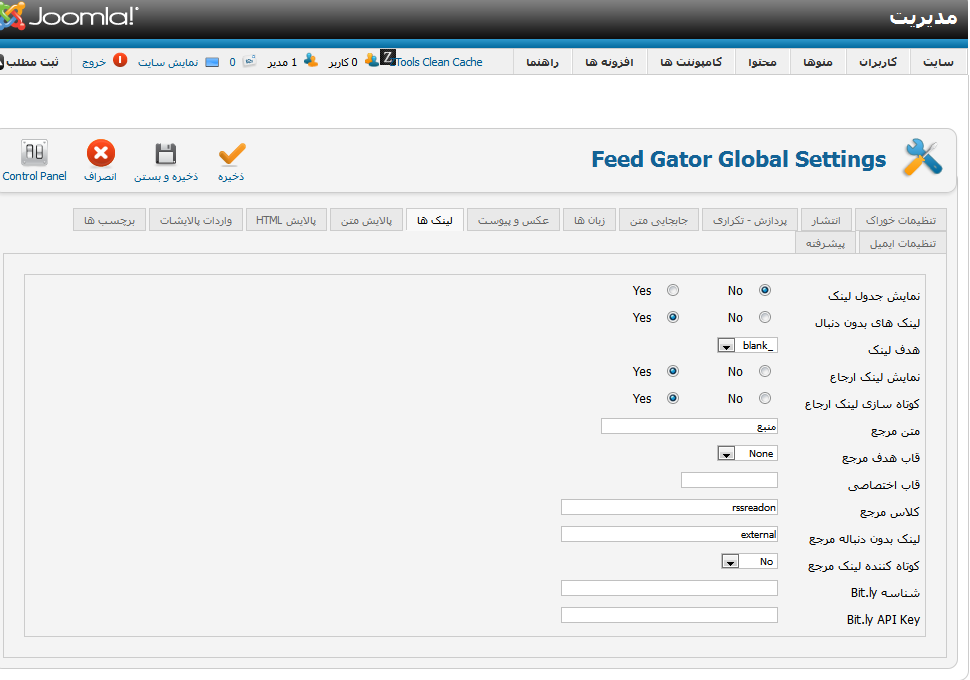Open the کامپوننت ها menu
Screen dimensions: 970x680
(691, 62)
